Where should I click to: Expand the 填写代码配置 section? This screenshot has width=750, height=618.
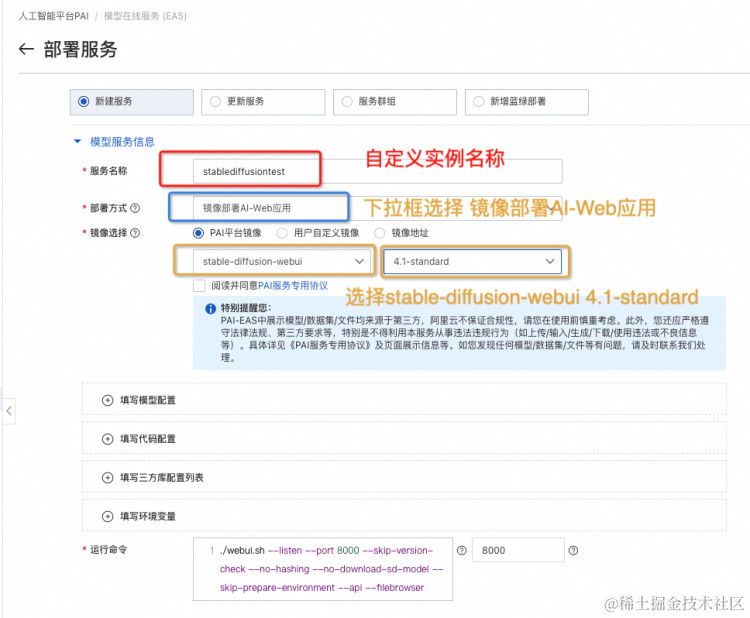(404, 438)
